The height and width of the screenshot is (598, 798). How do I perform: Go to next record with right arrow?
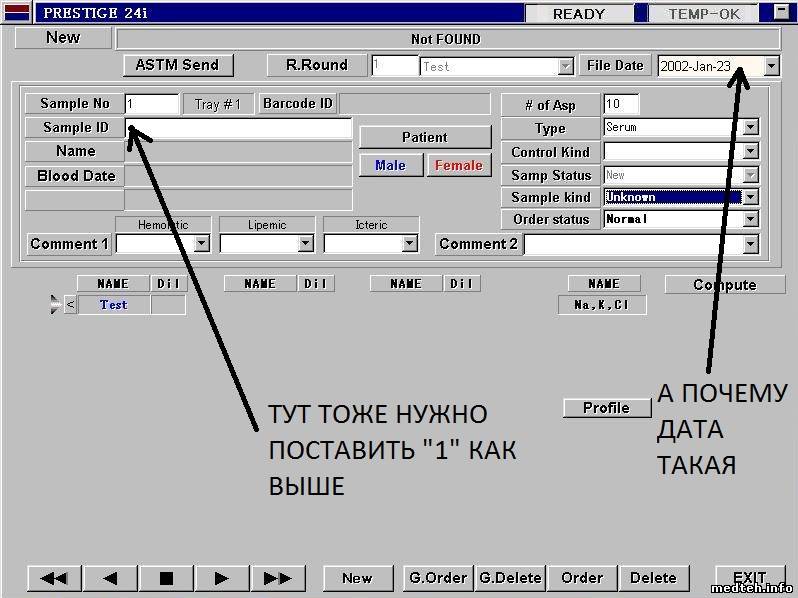(222, 578)
